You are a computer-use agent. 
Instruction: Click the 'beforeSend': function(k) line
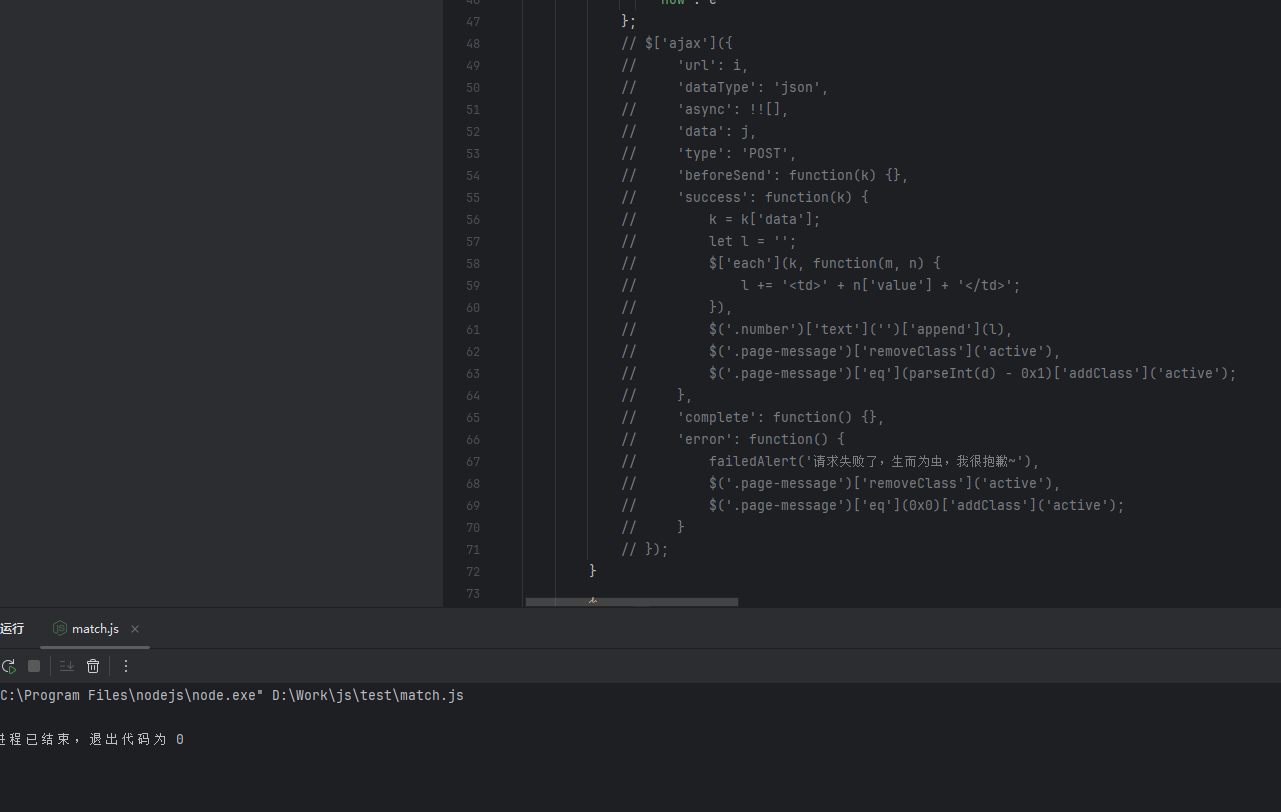pos(765,176)
